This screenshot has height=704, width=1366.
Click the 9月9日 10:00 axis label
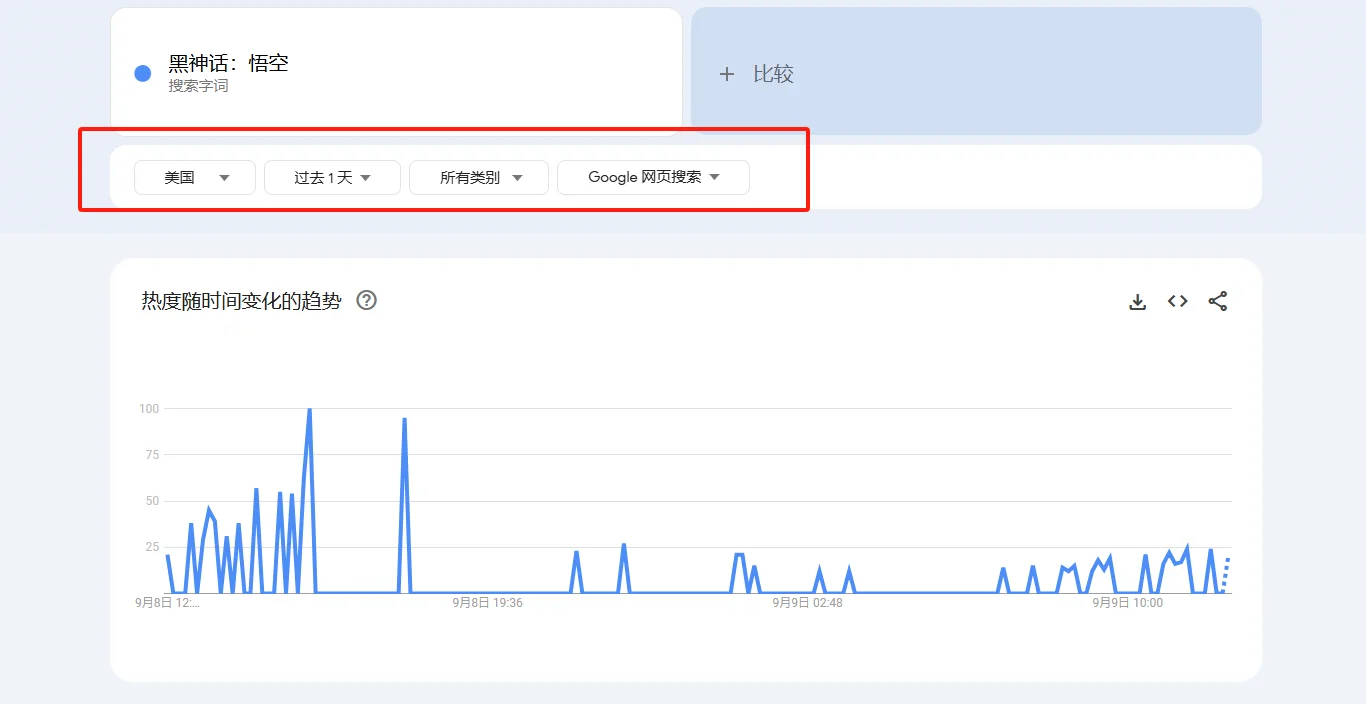(1127, 603)
